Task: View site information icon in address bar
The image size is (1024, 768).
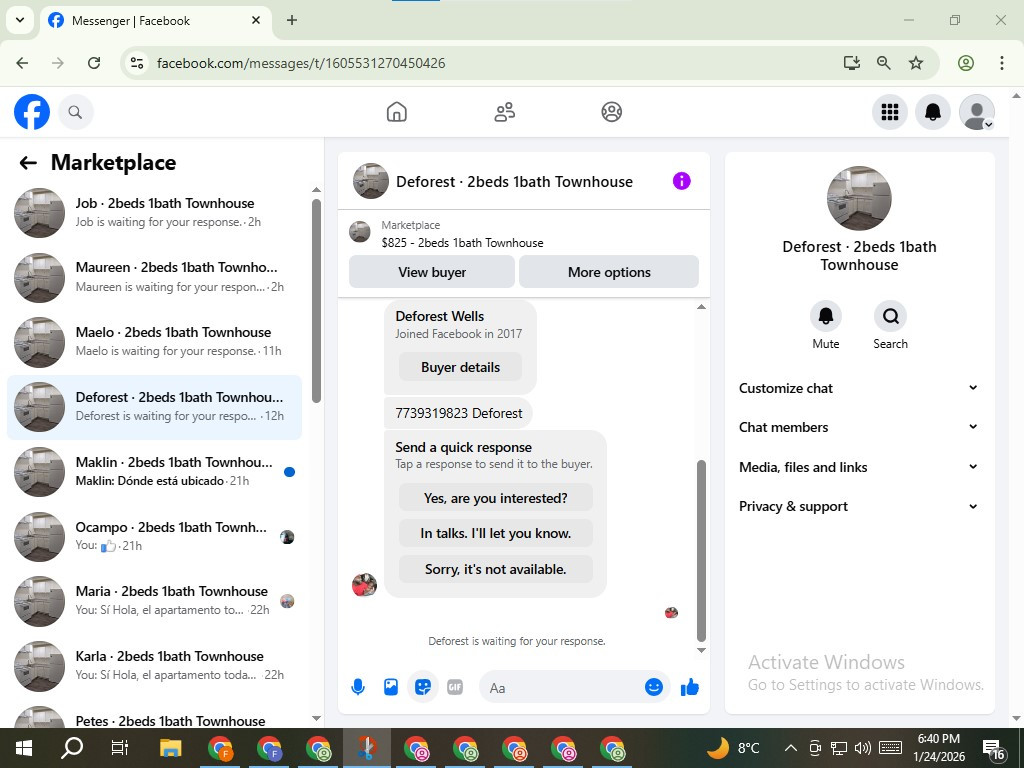Action: 137,63
